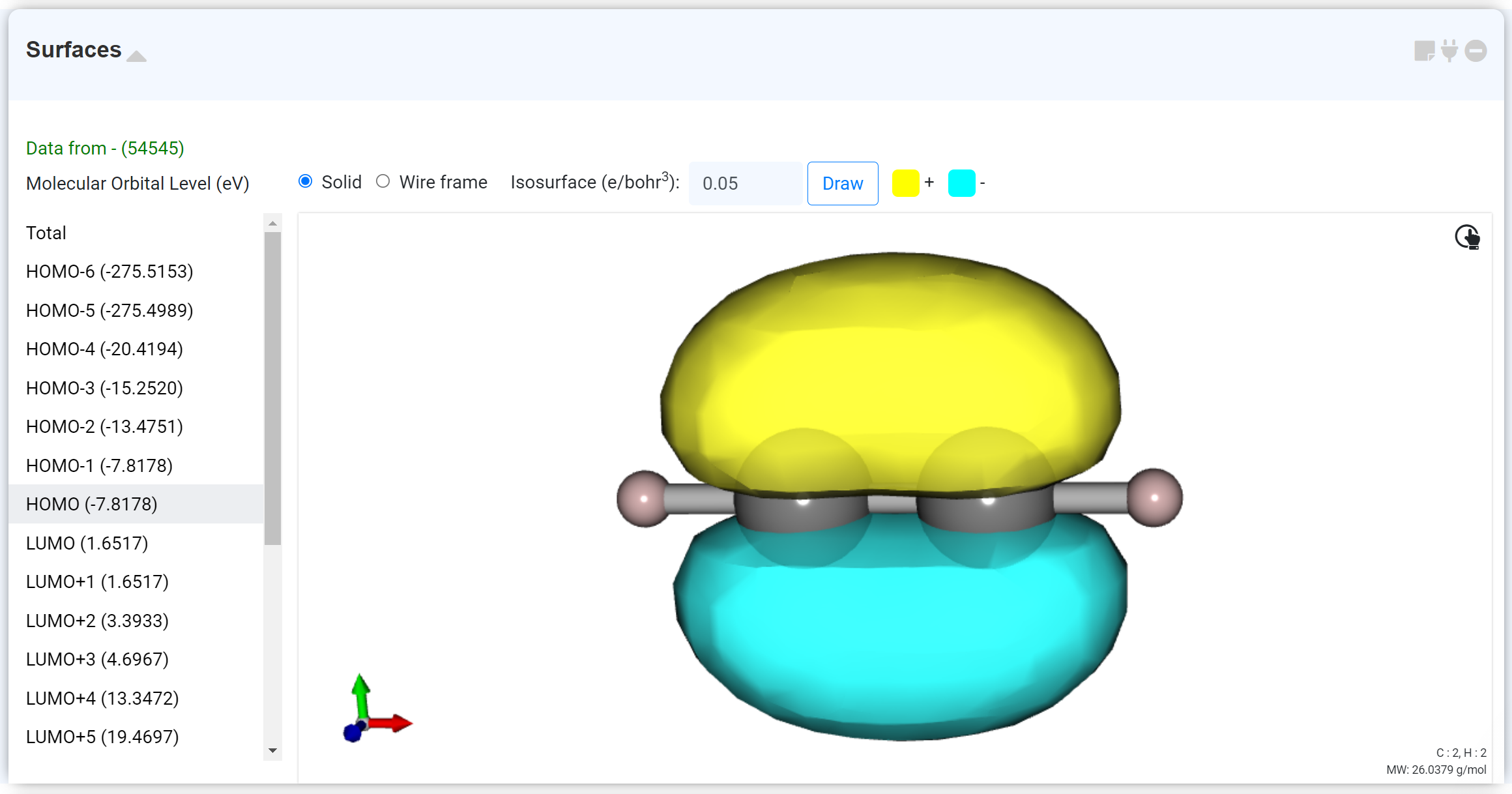Open the yellow positive phase color swatch
This screenshot has width=1512, height=794.
tap(905, 183)
